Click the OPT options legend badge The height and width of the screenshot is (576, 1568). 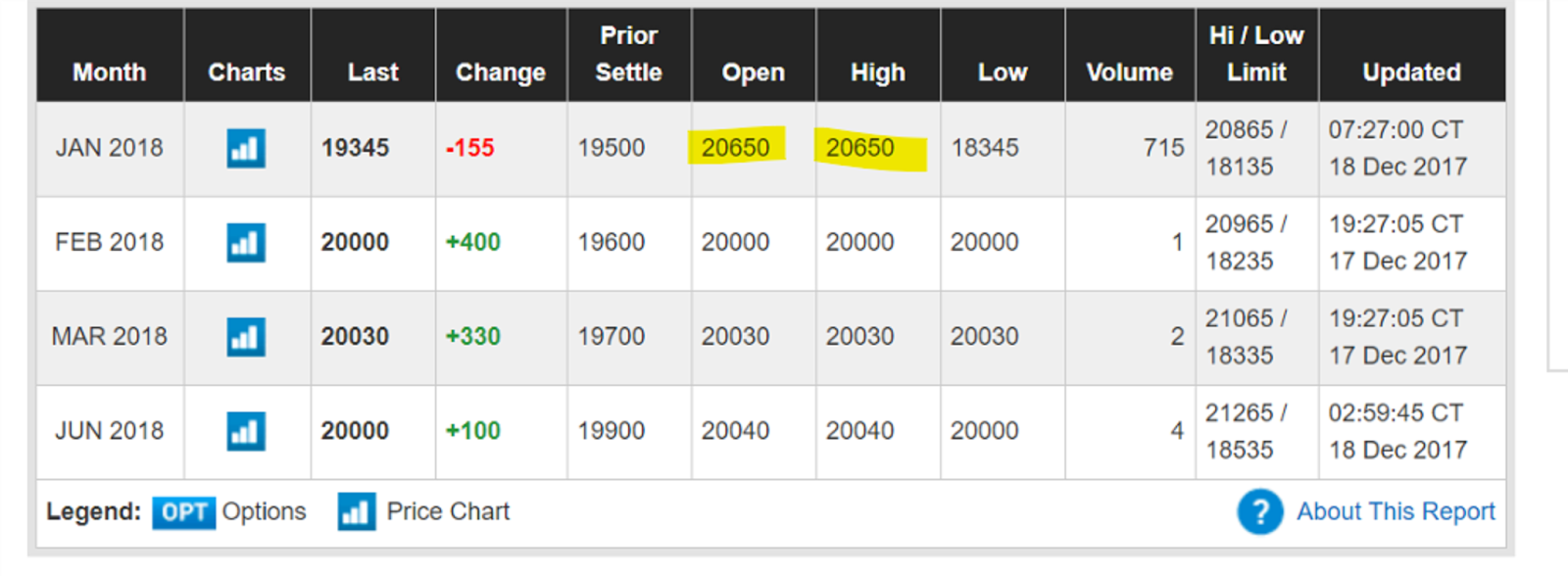click(x=183, y=512)
